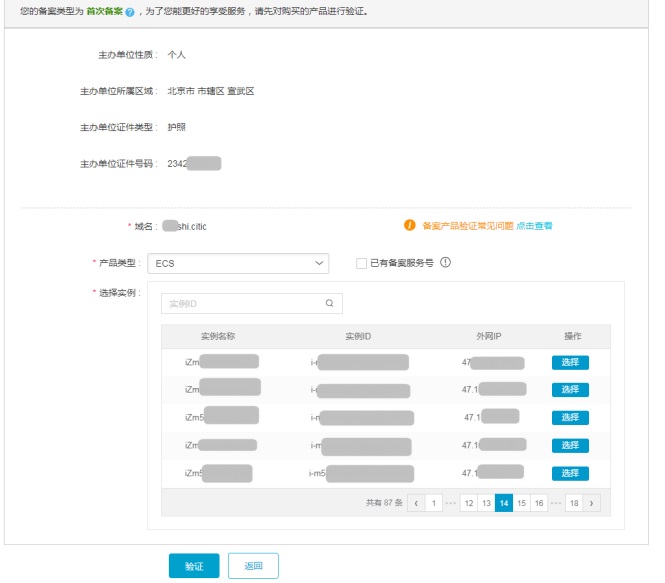Open the 产品类型 ECS dropdown
This screenshot has height=583, width=665.
coord(237,263)
